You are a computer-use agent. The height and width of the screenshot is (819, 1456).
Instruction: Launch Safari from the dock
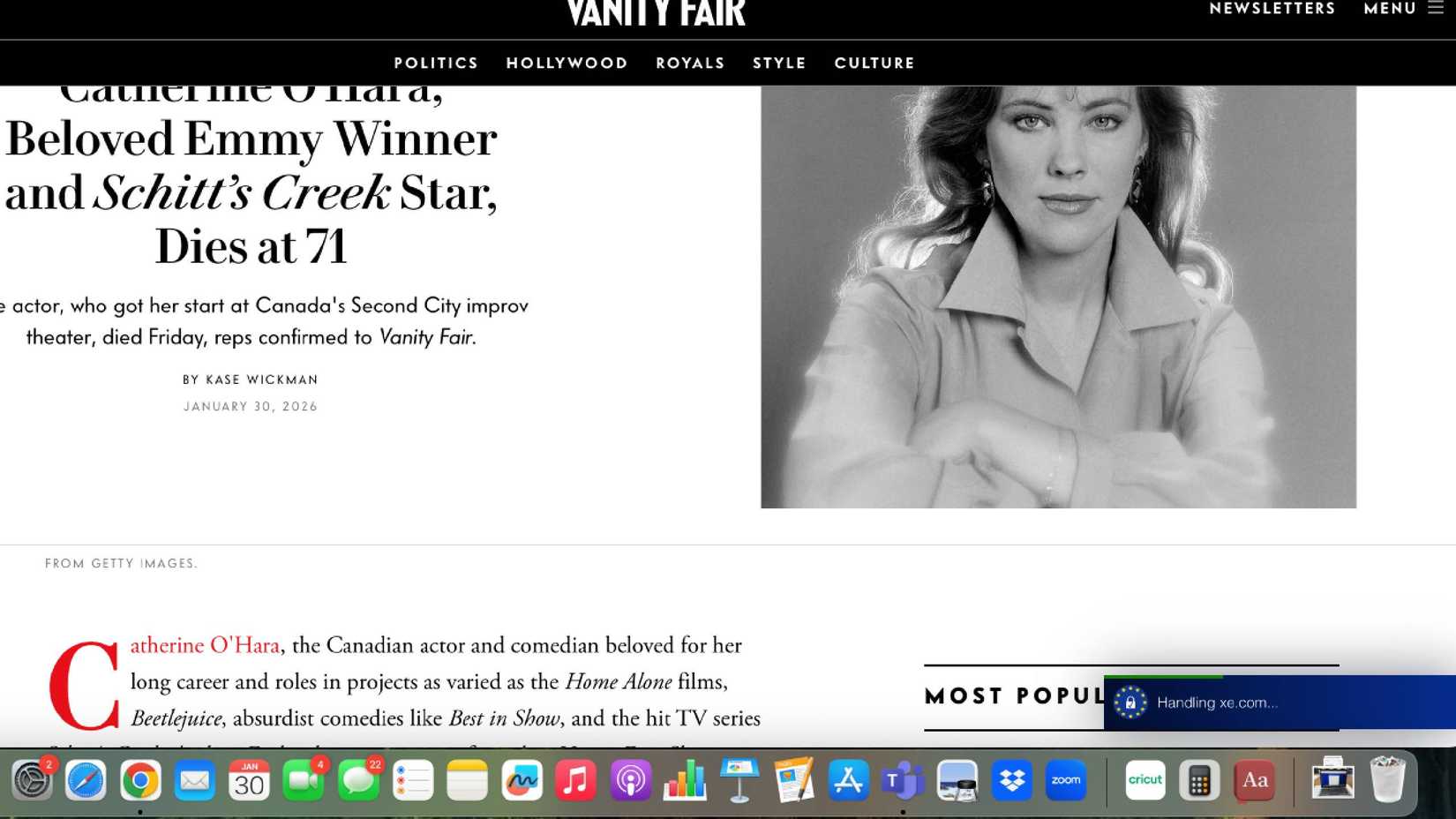point(86,780)
